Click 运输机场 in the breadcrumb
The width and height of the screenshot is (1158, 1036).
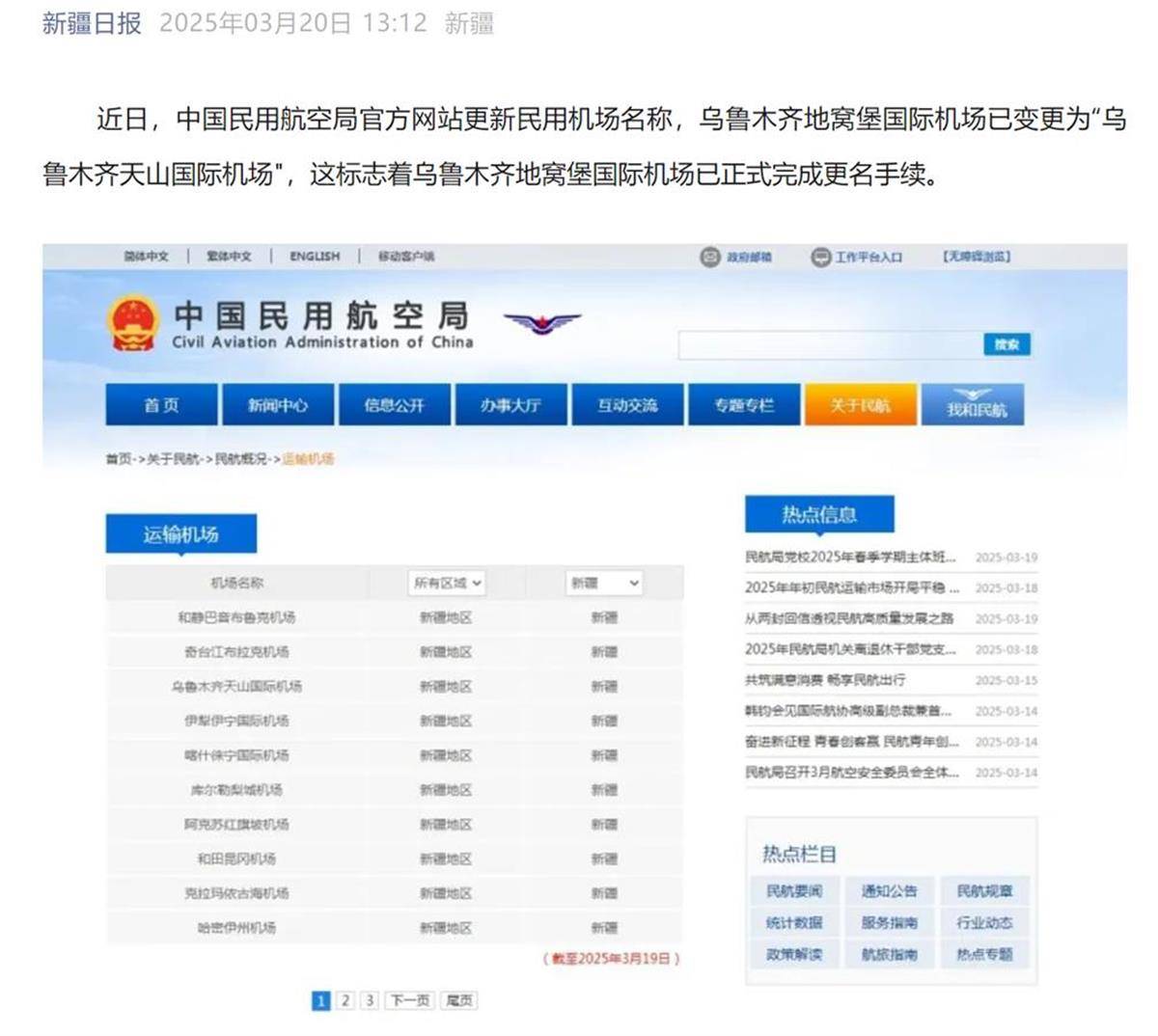click(x=308, y=459)
